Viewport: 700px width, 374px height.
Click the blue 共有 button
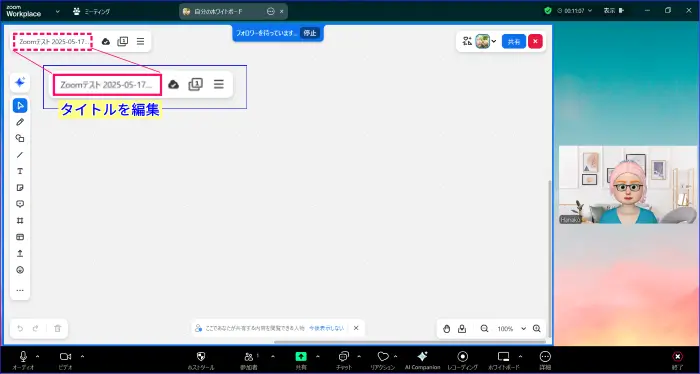coord(514,42)
